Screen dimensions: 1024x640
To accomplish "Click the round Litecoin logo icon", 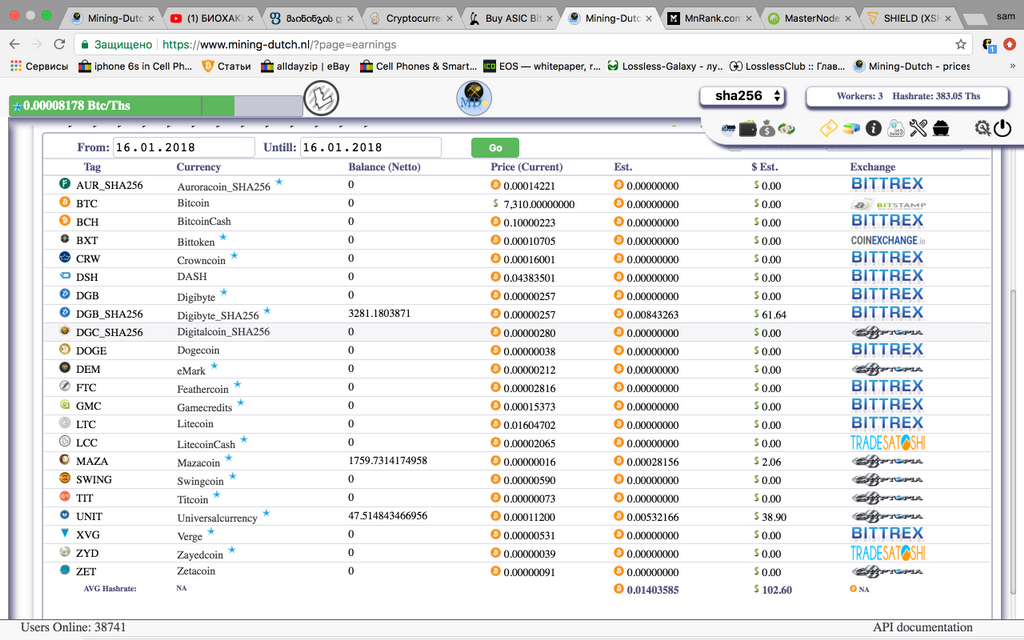I will click(321, 99).
